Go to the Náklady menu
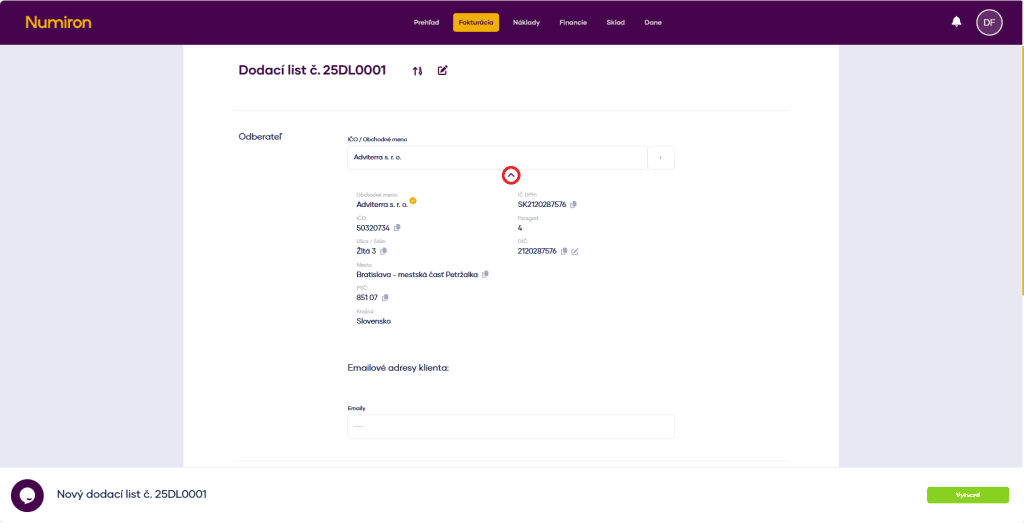 (x=526, y=22)
